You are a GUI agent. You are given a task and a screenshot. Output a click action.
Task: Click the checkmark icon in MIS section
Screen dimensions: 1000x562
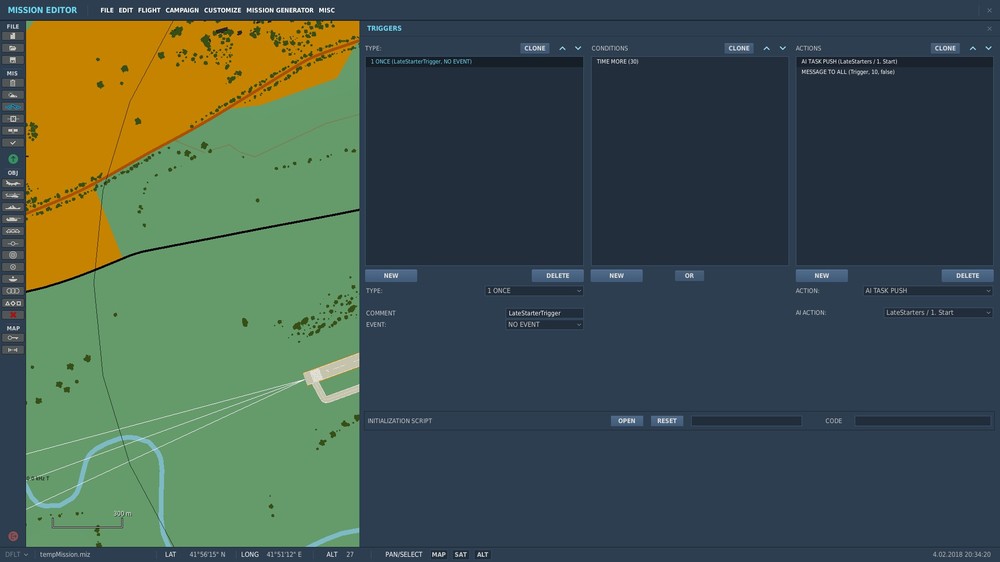pyautogui.click(x=12, y=143)
